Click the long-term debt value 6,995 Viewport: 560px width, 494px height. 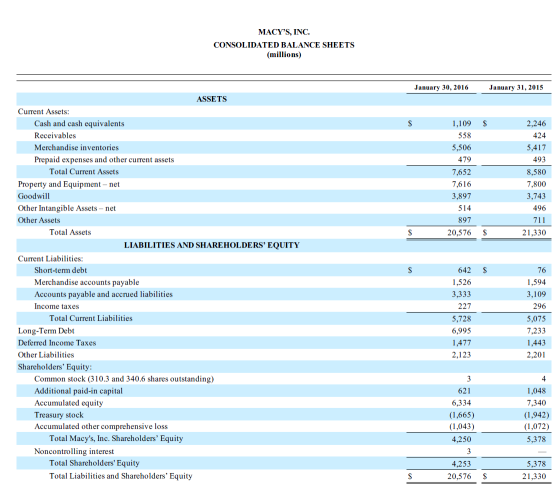point(461,331)
